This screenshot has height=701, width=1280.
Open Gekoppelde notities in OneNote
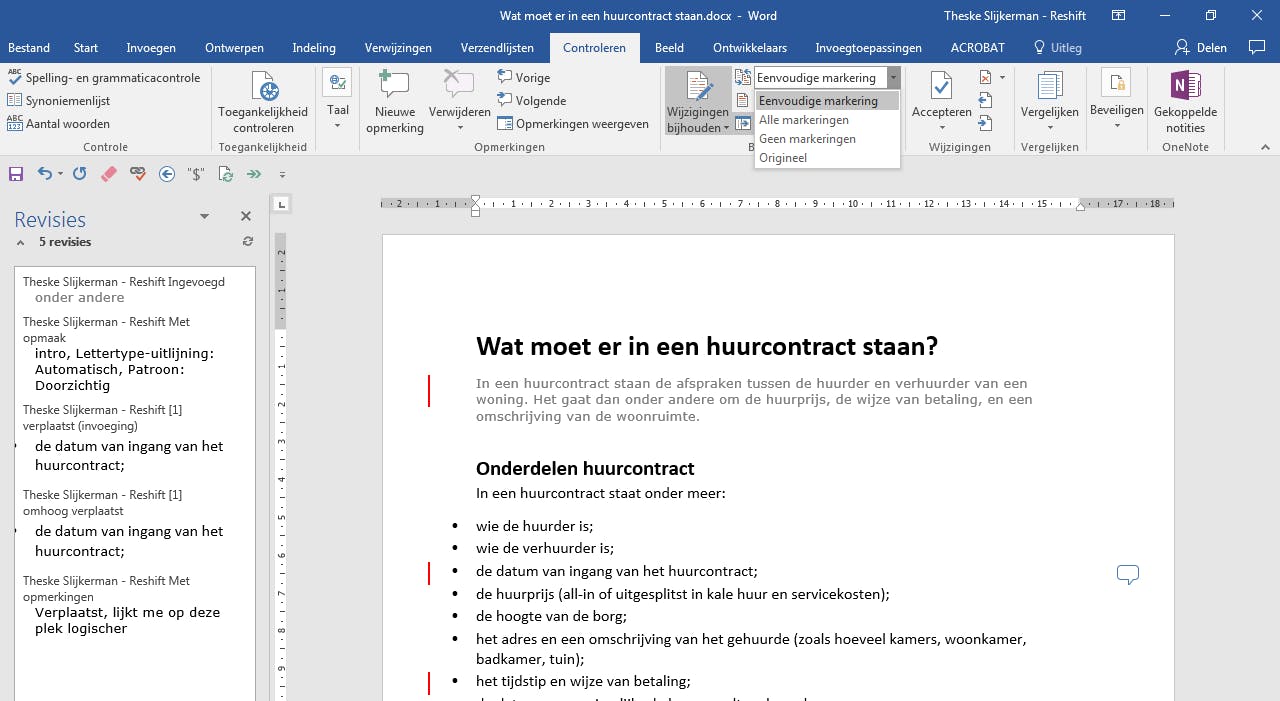tap(1185, 103)
